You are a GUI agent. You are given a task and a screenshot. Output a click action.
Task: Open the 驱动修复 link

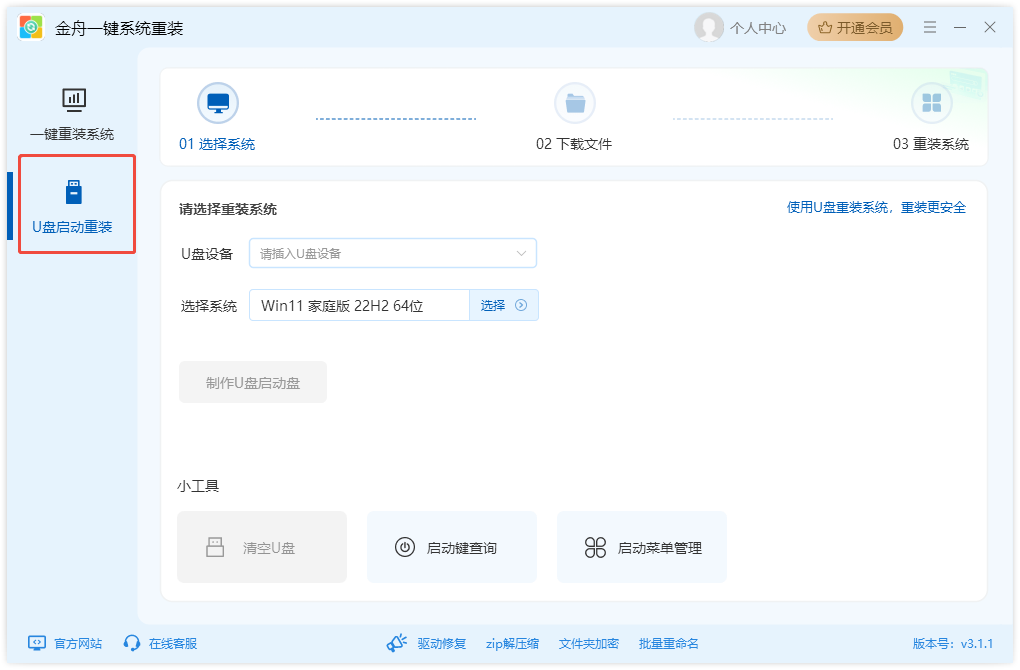point(442,644)
